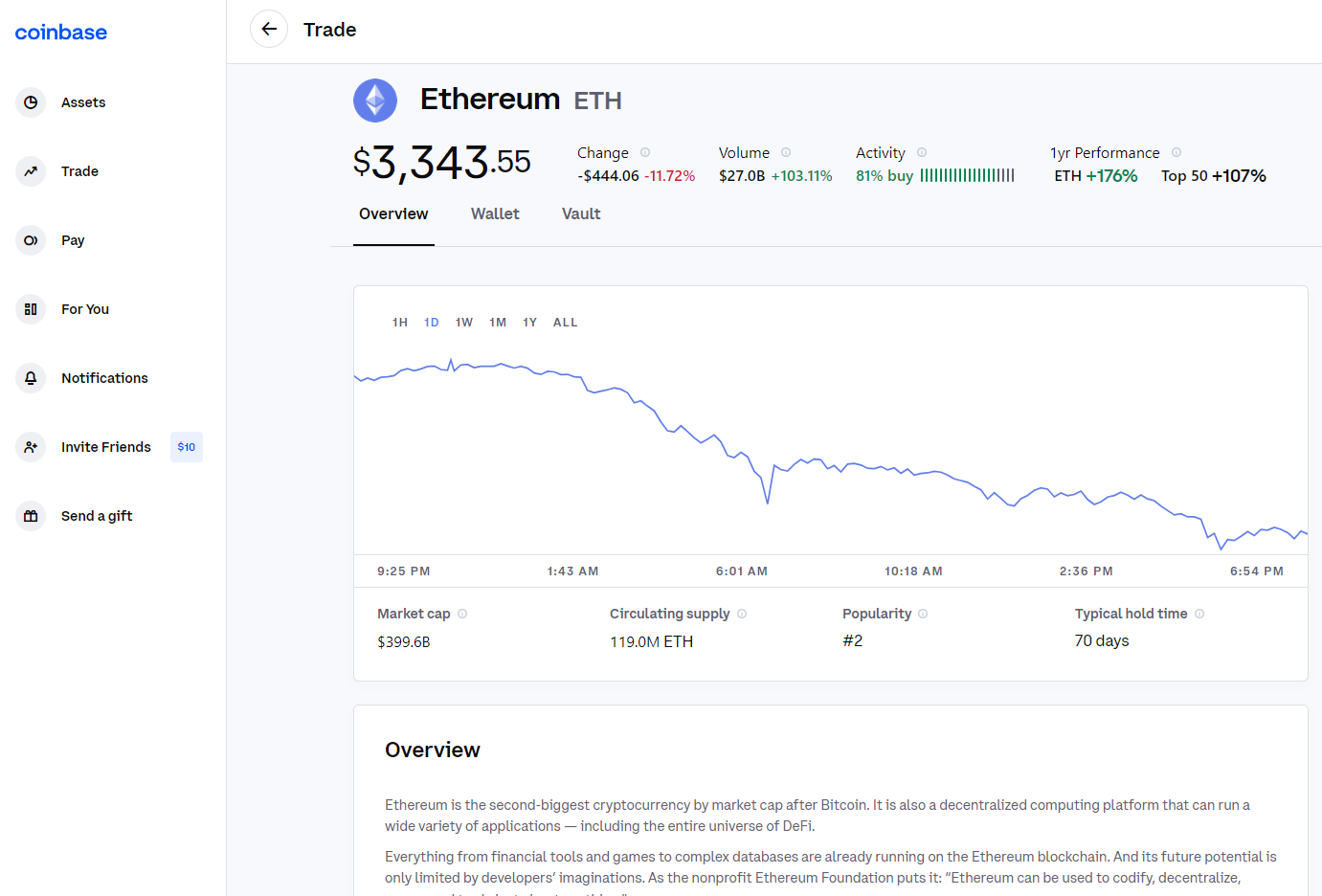Open the Pay section
The image size is (1322, 896).
(x=73, y=240)
